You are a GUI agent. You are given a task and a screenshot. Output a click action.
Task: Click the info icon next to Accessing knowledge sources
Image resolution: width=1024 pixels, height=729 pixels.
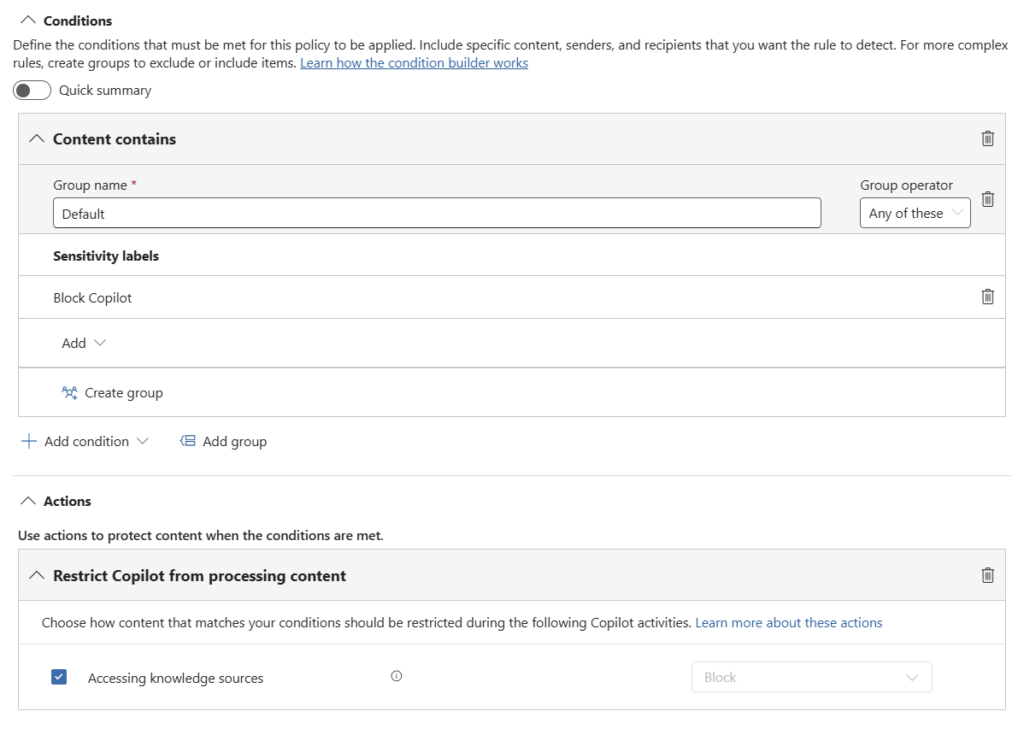tap(396, 676)
